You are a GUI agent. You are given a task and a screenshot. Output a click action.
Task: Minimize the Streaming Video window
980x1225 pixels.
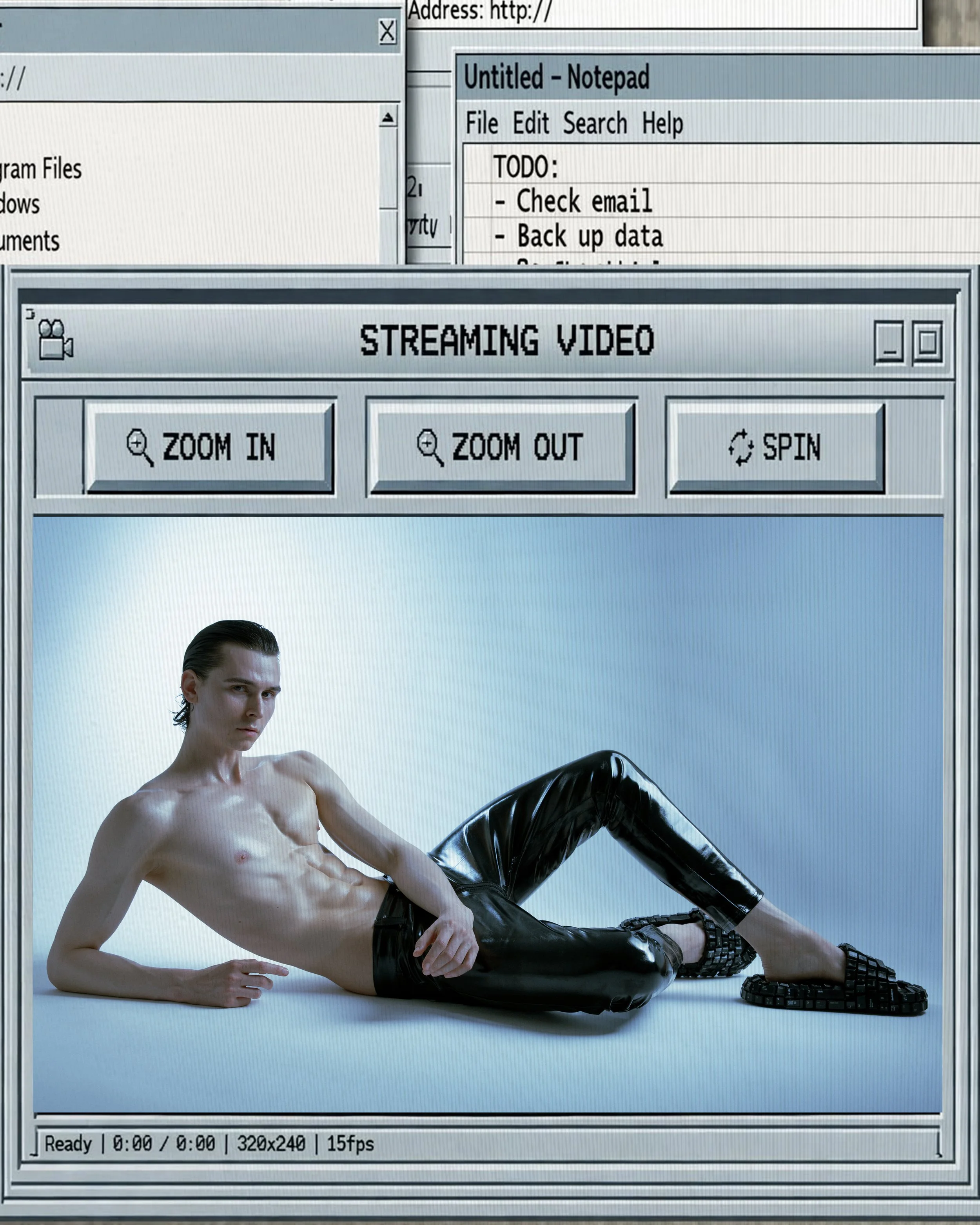[x=889, y=342]
